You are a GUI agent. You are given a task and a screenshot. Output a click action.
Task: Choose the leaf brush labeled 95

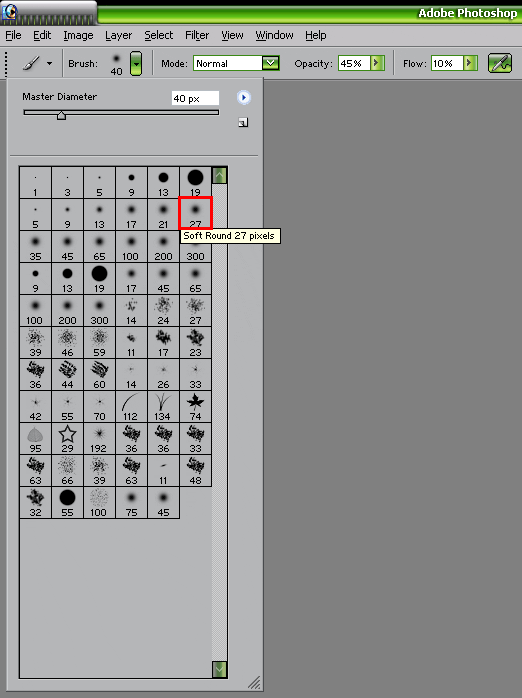pyautogui.click(x=35, y=438)
